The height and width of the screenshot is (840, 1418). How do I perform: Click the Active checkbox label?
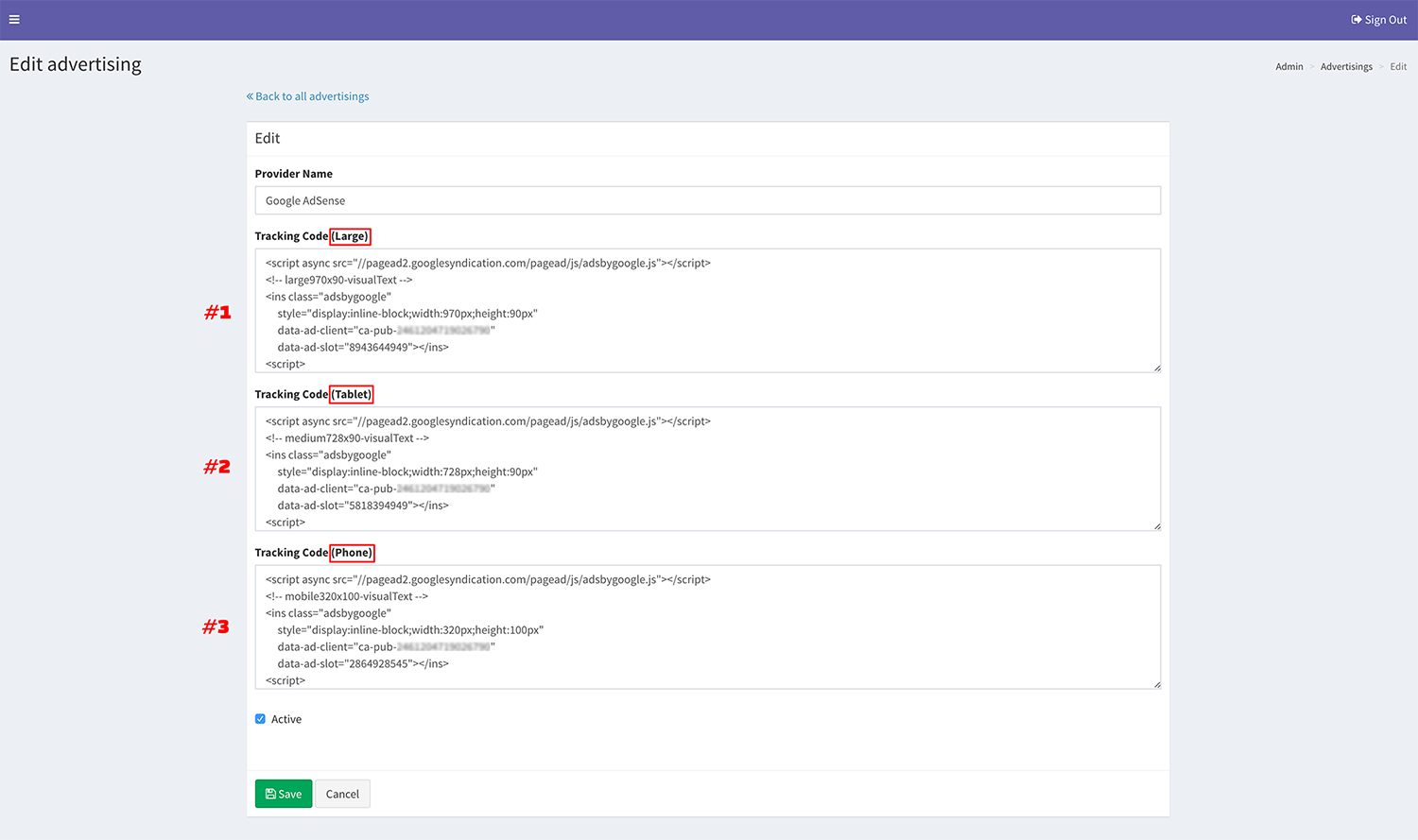(286, 720)
